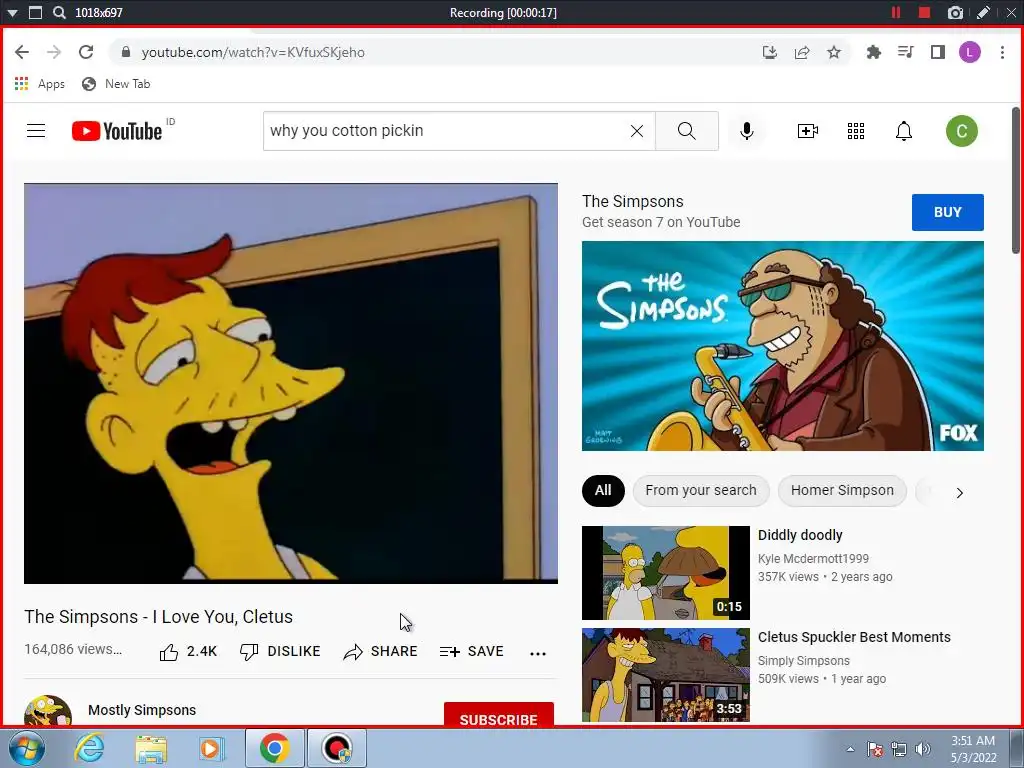
Task: Open the recorder dropdown triangle menu
Action: coord(12,12)
